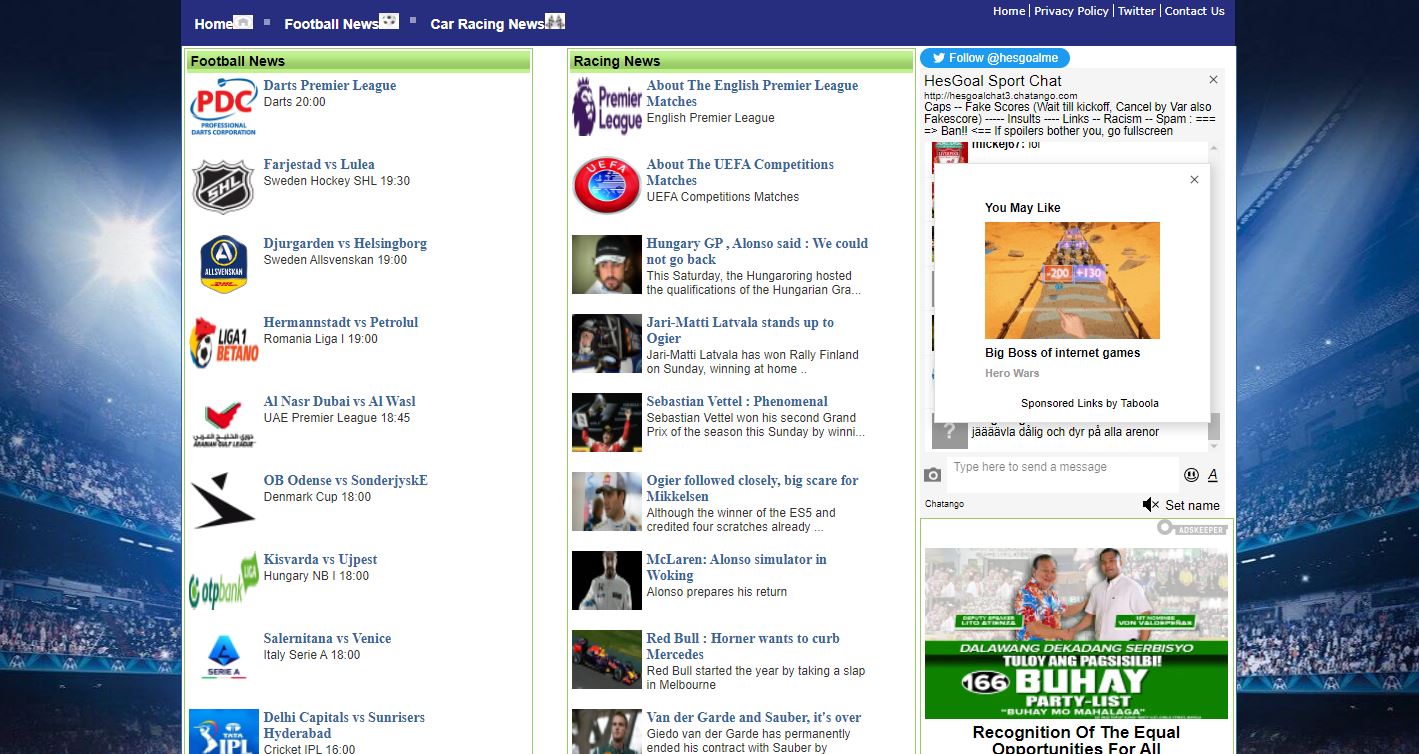
Task: Click the Ogier Mikkelsen article thumbnail
Action: (607, 502)
